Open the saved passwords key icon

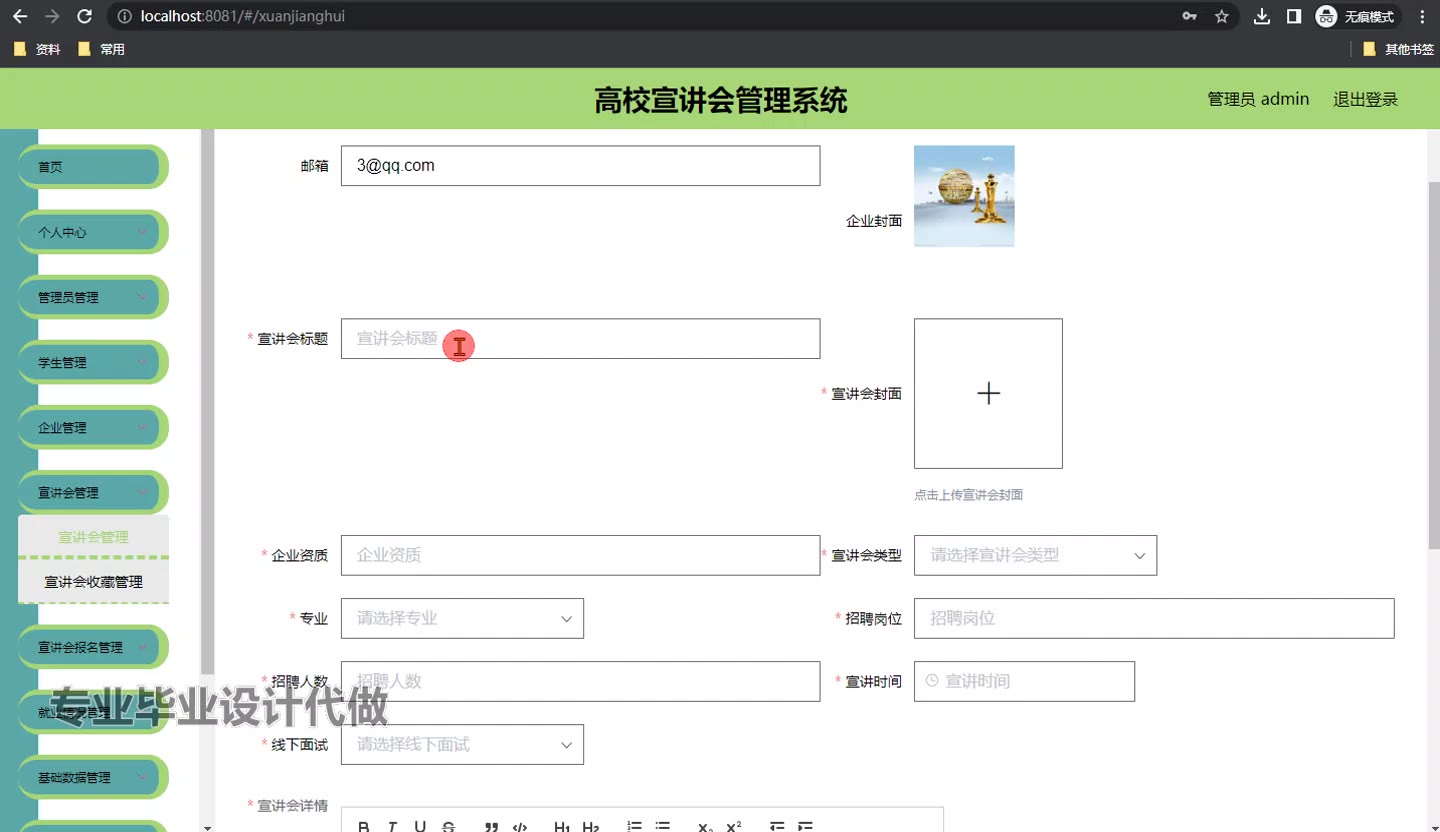(x=1189, y=16)
